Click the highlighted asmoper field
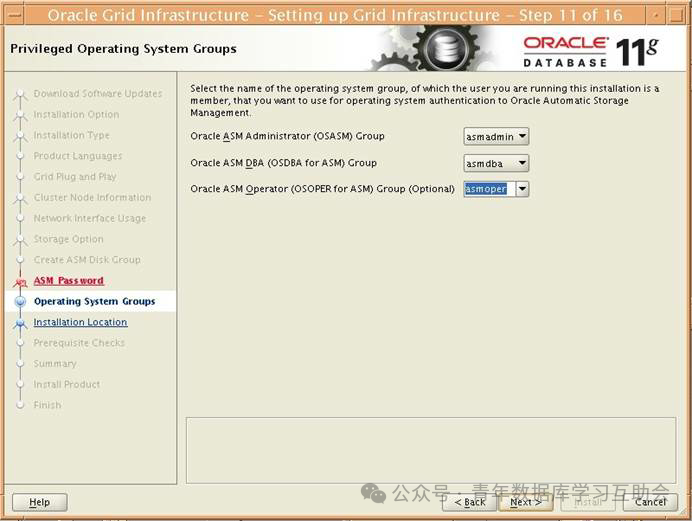692x521 pixels. pyautogui.click(x=489, y=189)
